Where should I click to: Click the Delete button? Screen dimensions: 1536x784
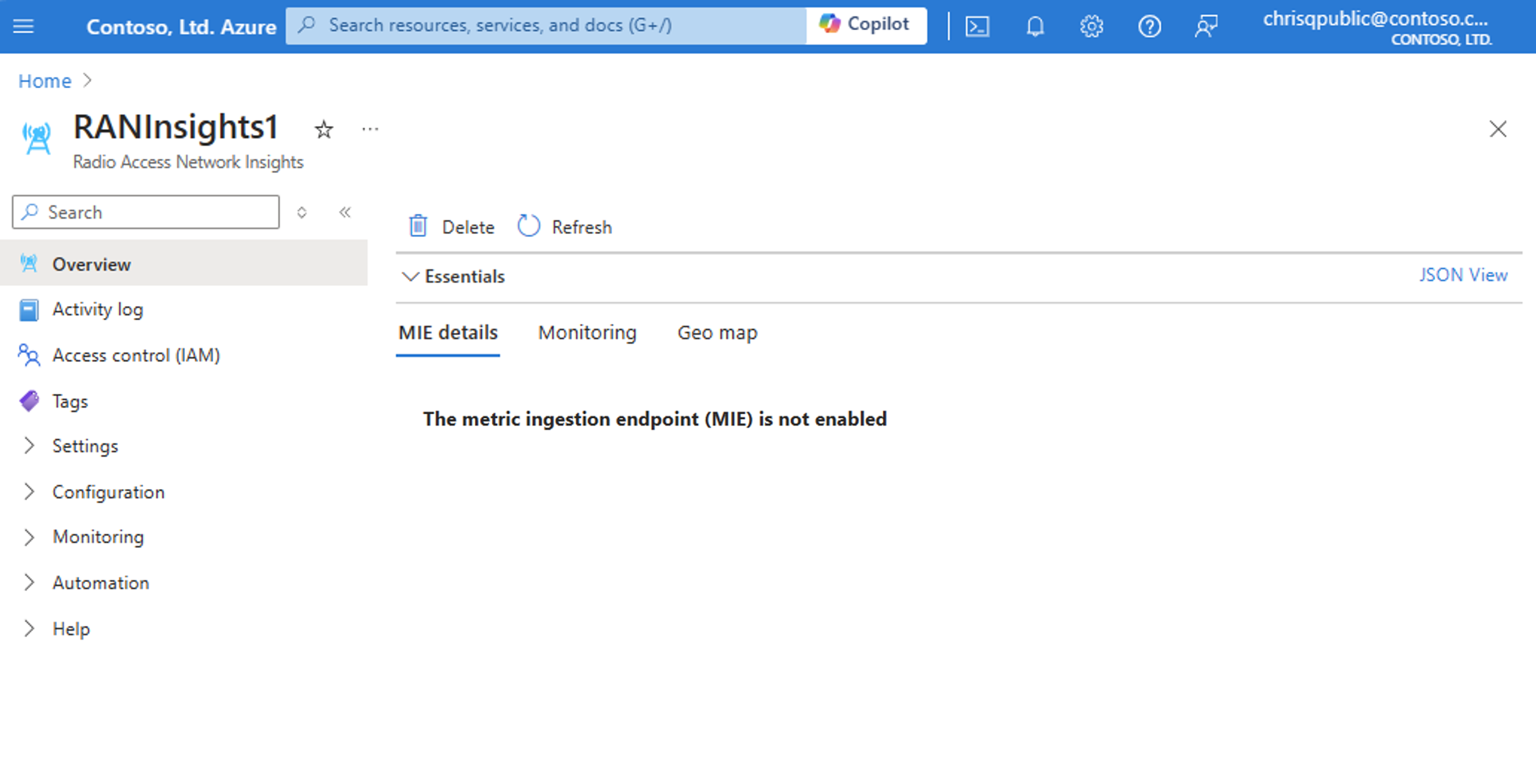coord(452,226)
